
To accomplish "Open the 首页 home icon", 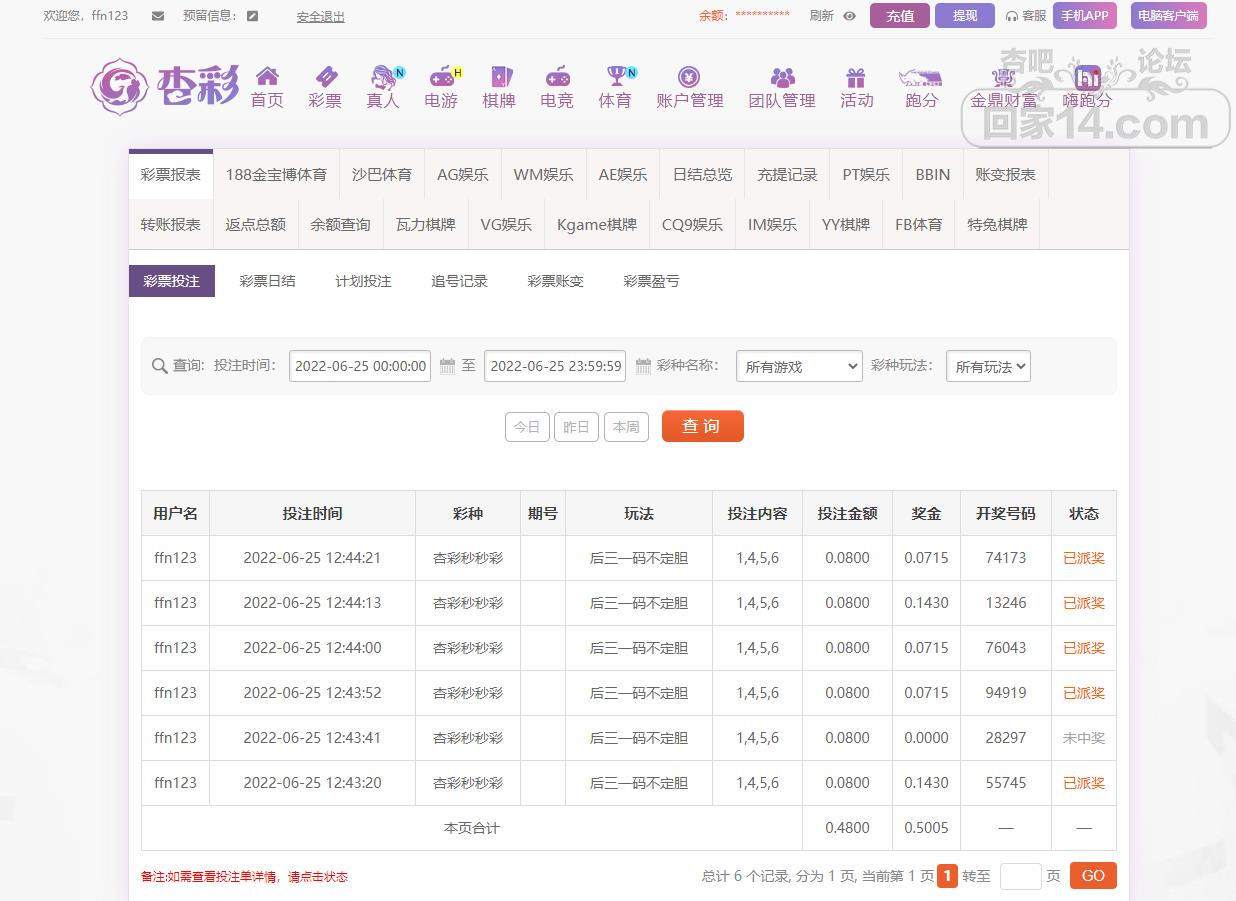I will (x=267, y=78).
